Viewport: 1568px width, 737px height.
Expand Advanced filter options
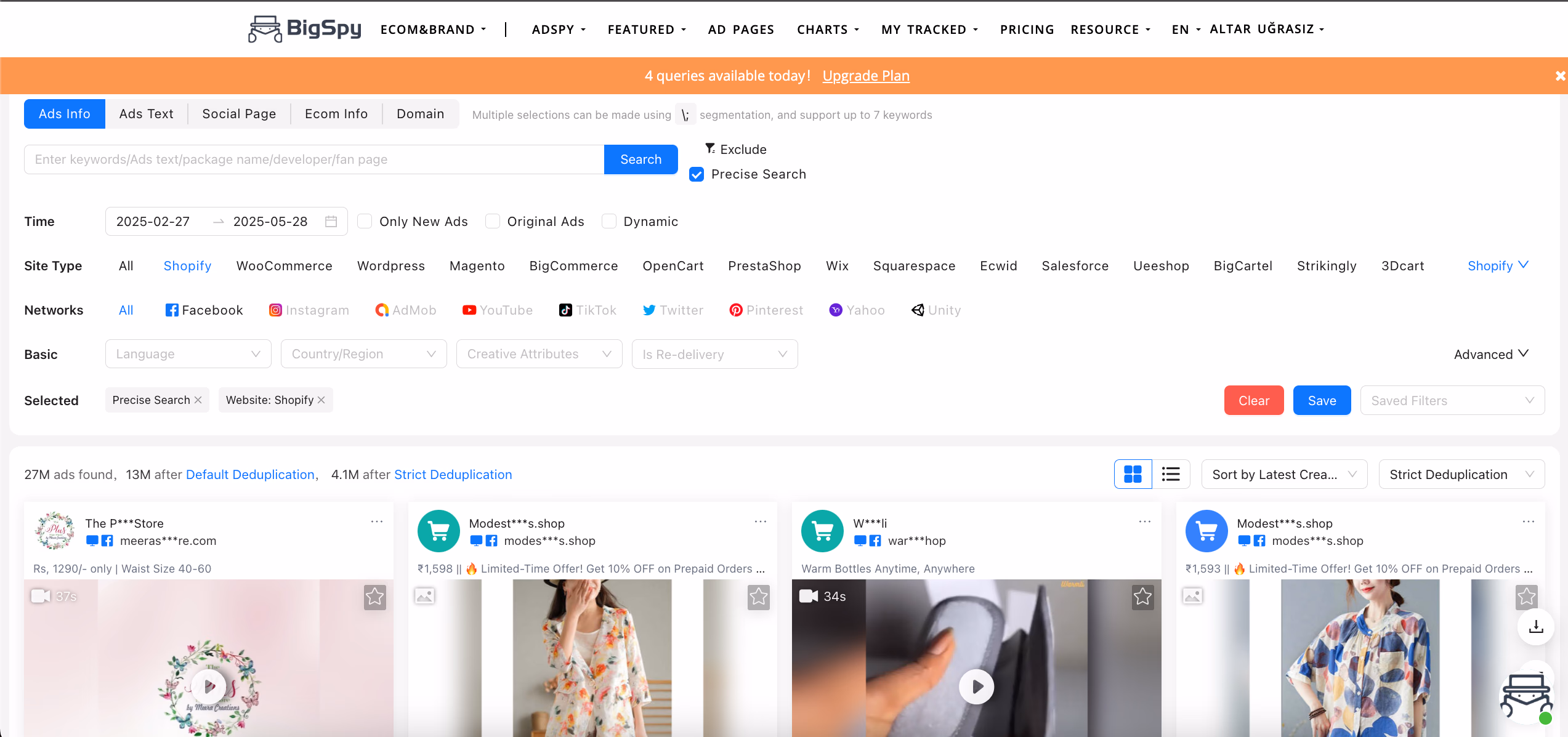point(1491,354)
